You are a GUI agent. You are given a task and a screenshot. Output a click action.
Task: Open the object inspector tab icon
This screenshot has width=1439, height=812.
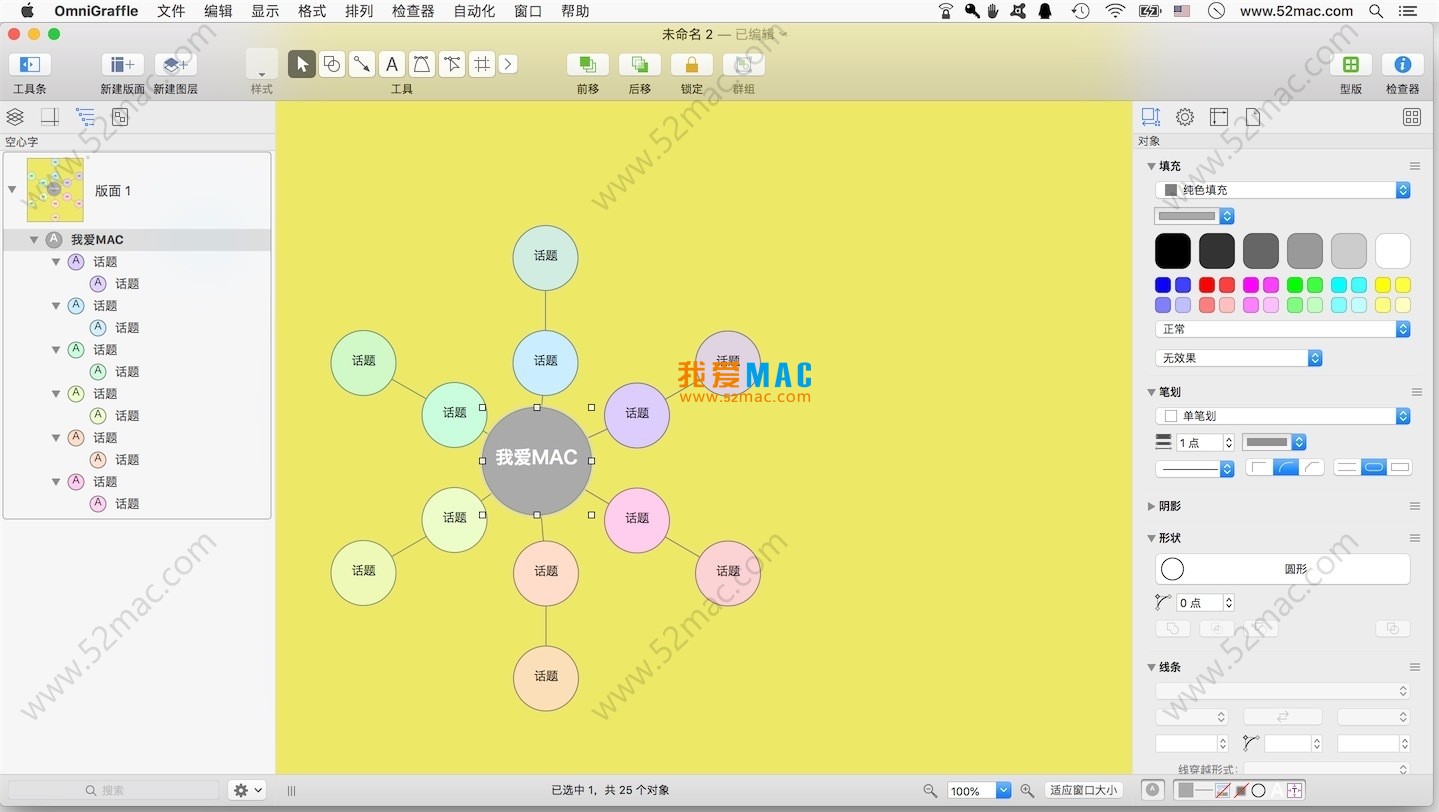[1151, 117]
